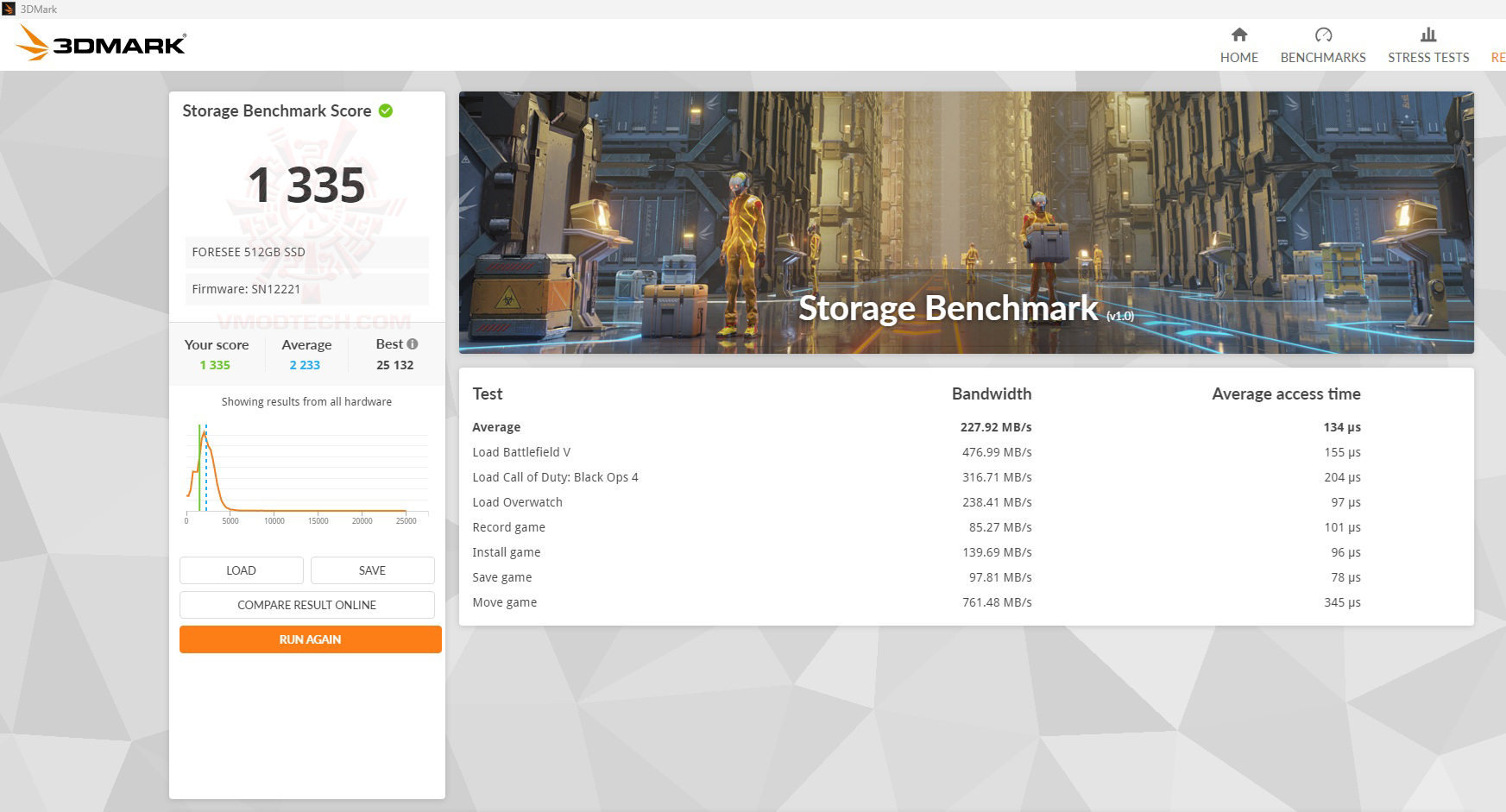Click the 227.92 MB/s average bandwidth value
Screen dimensions: 1506x812
[x=996, y=427]
